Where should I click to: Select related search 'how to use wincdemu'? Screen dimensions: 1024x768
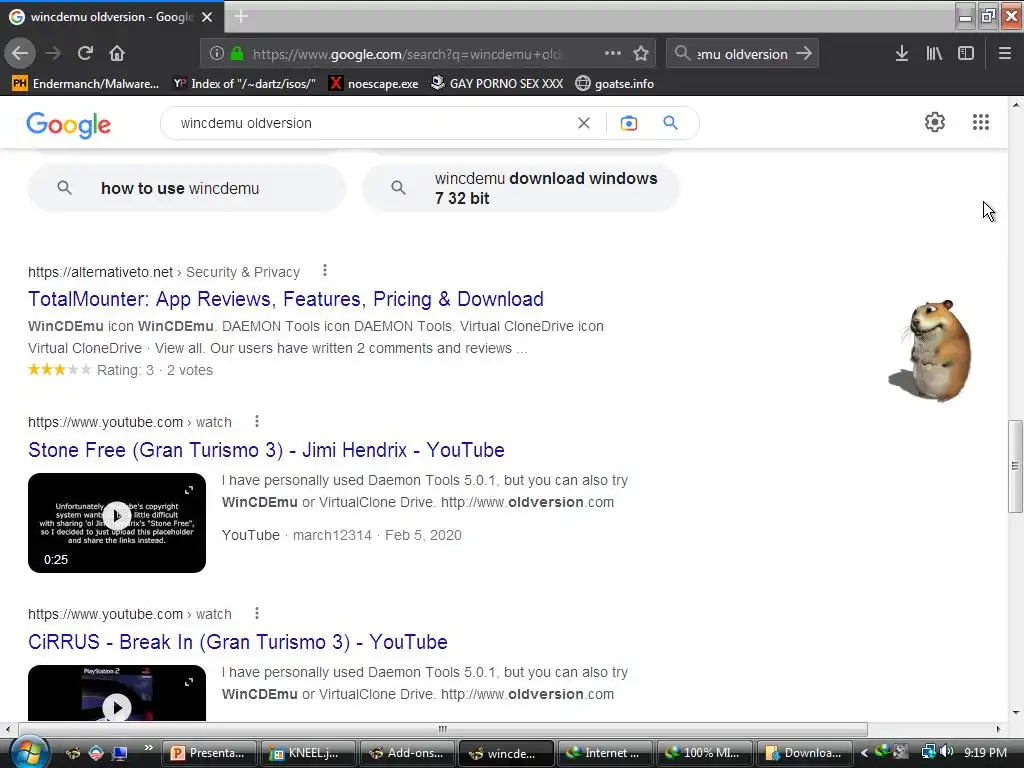[x=187, y=188]
